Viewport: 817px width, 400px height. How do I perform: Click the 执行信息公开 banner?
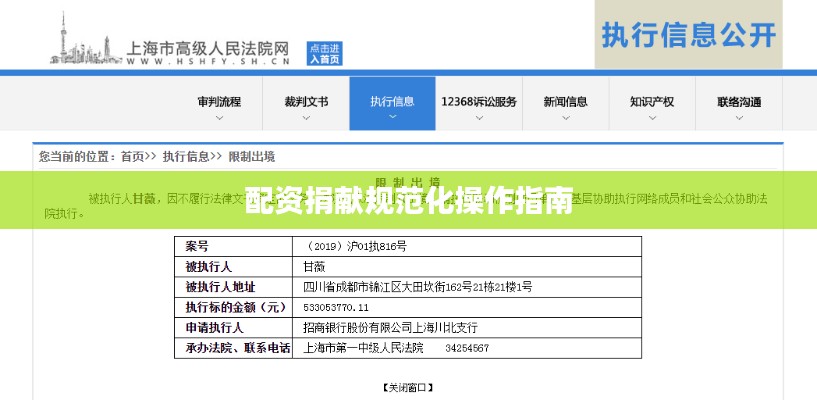(688, 35)
